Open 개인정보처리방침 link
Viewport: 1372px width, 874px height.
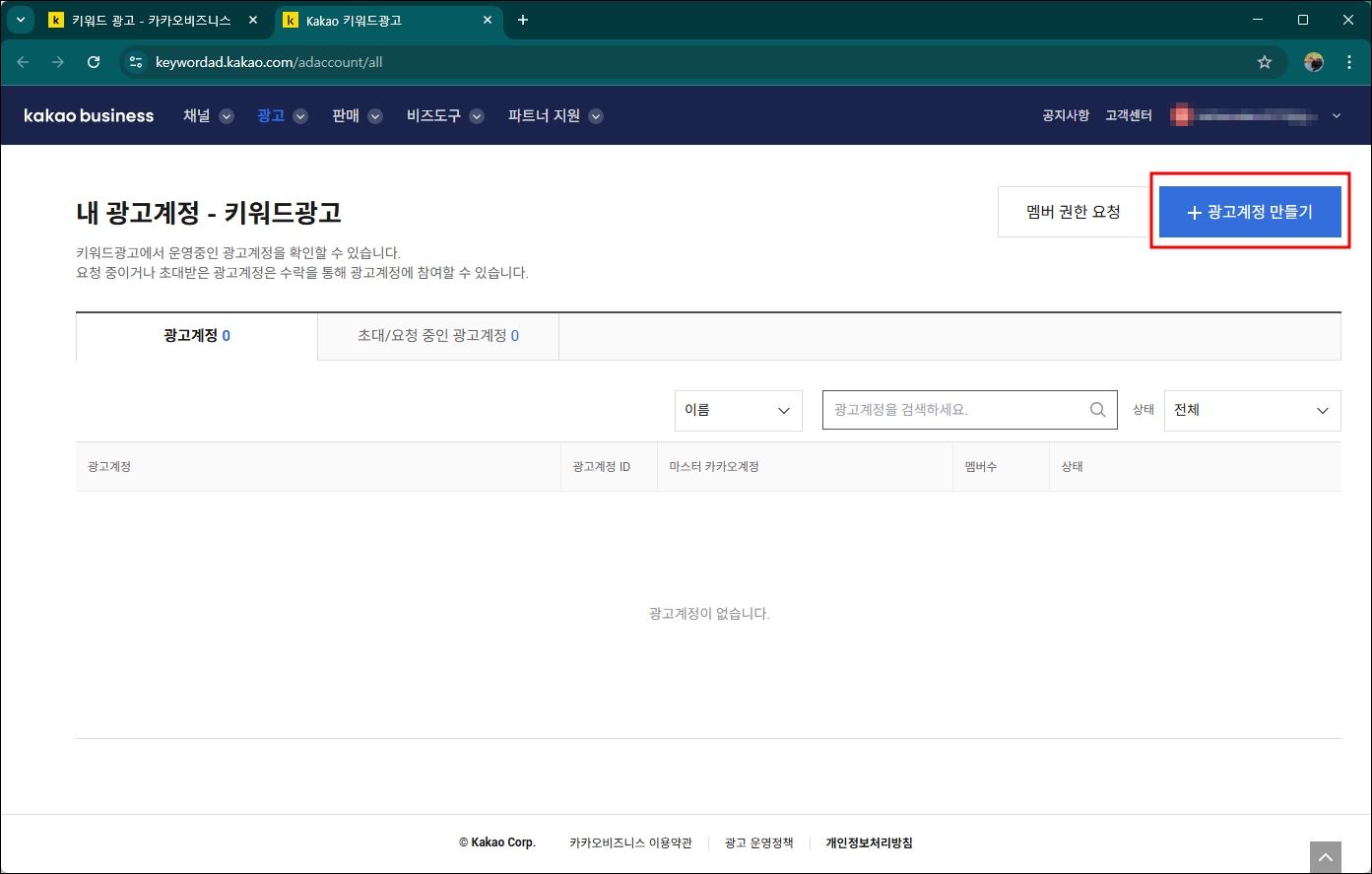click(x=869, y=842)
